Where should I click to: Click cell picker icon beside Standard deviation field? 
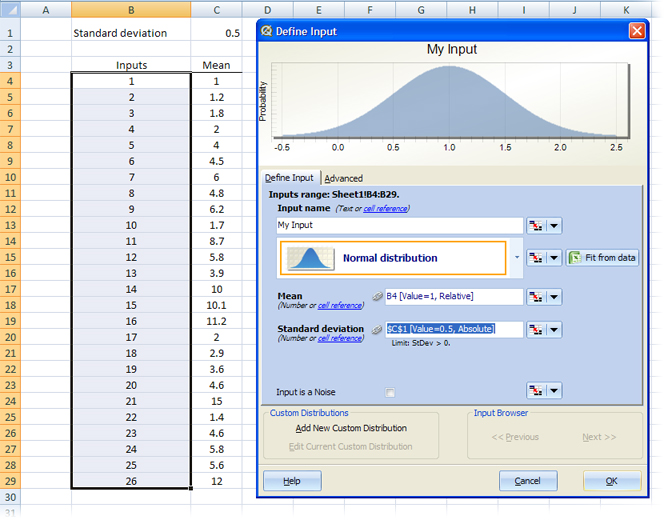536,329
